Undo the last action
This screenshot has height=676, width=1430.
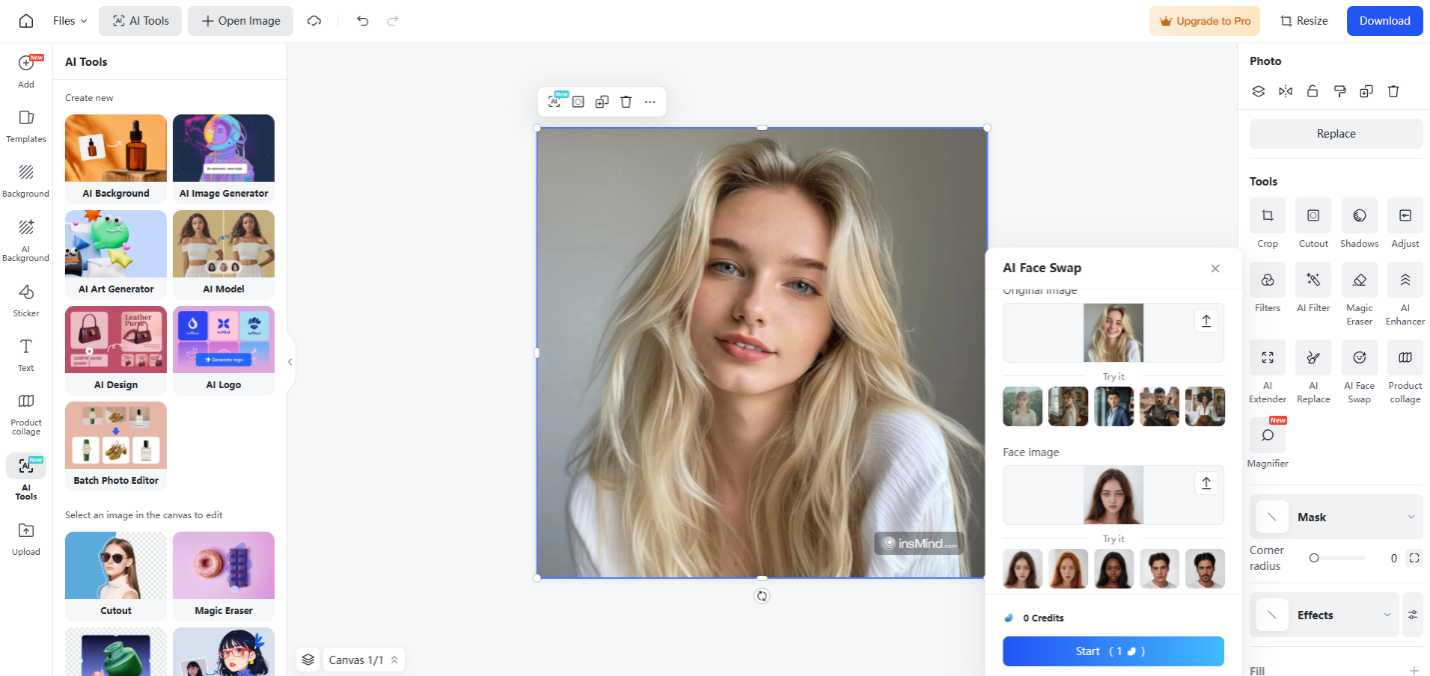tap(362, 21)
